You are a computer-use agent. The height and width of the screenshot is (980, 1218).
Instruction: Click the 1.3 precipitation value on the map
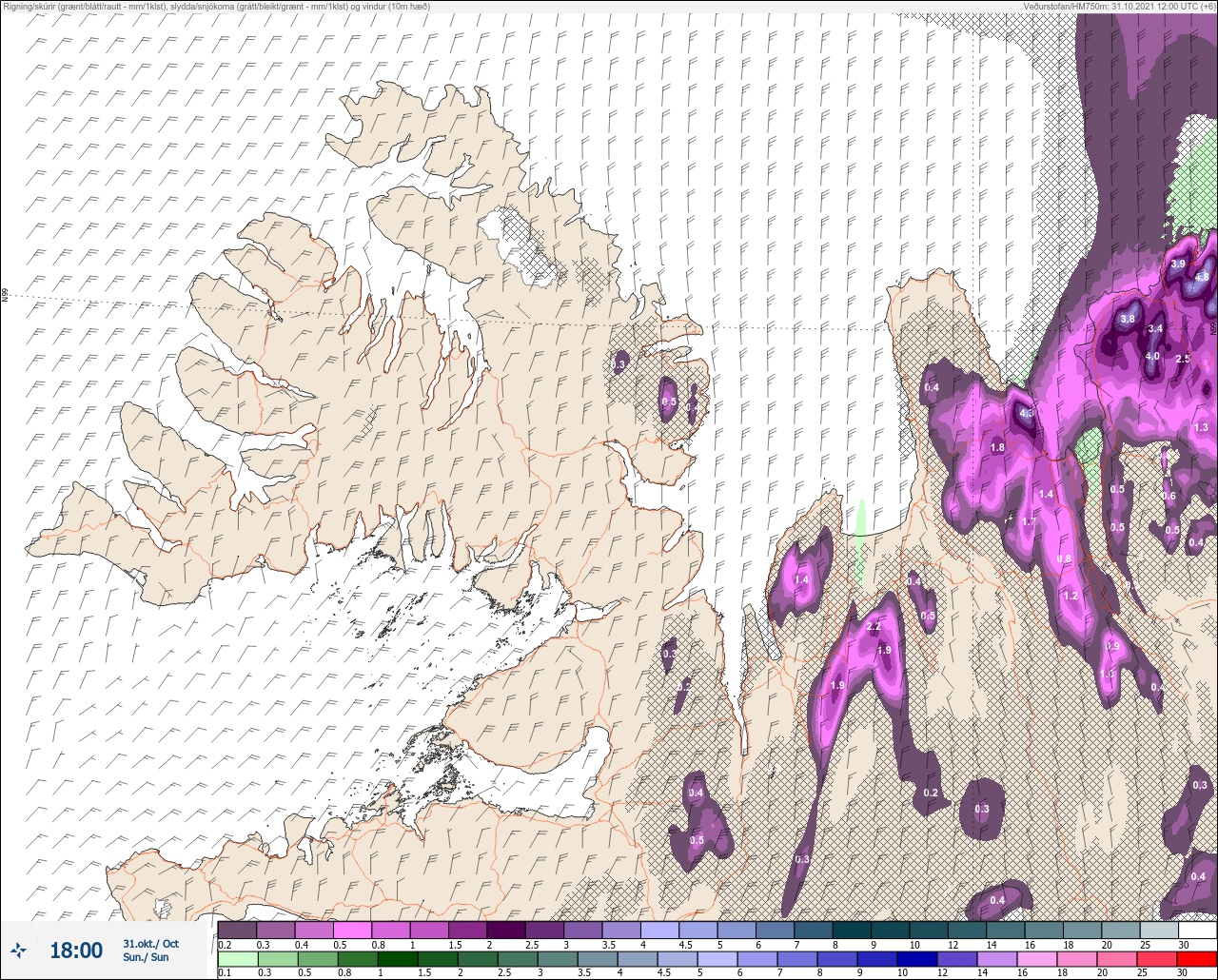tap(1201, 428)
